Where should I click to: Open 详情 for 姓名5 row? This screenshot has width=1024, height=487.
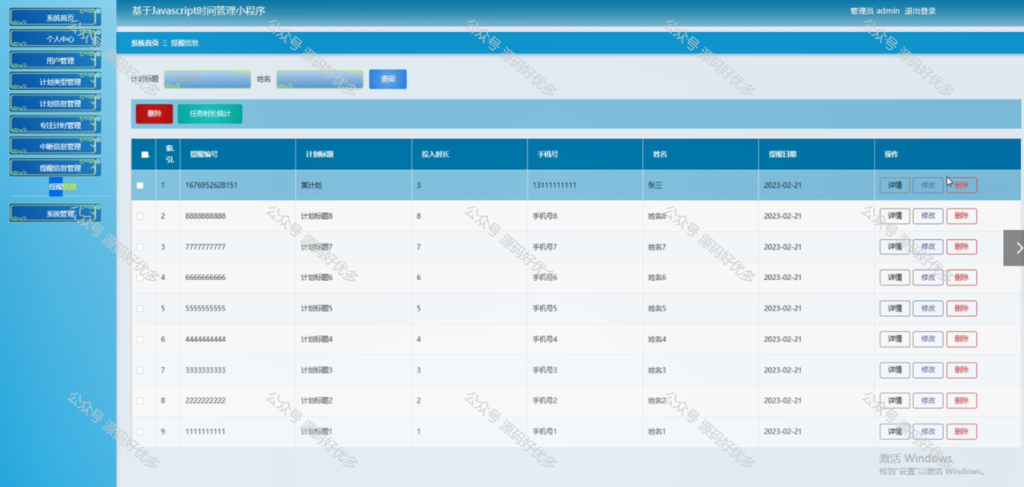point(895,308)
